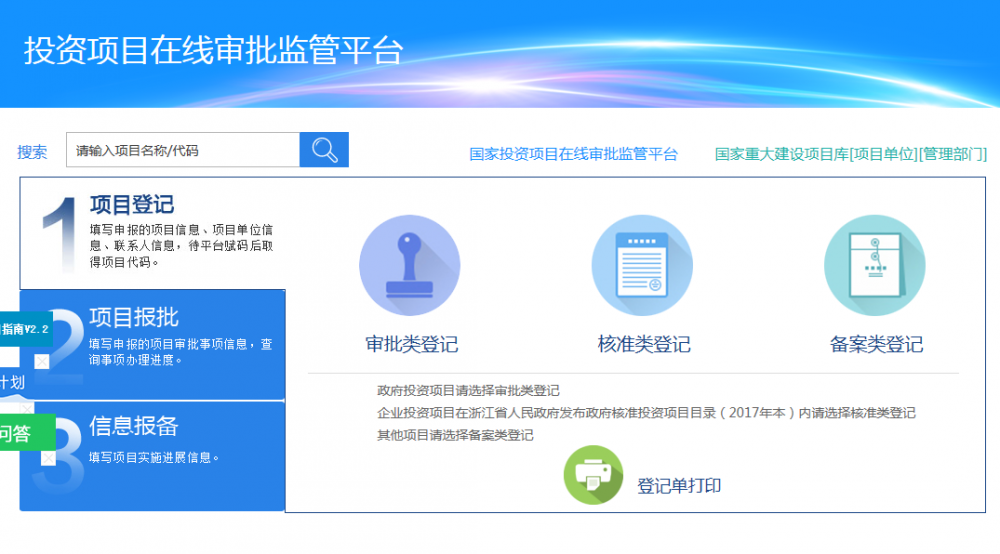
Task: Click the 审批类登记 text label
Action: [411, 345]
